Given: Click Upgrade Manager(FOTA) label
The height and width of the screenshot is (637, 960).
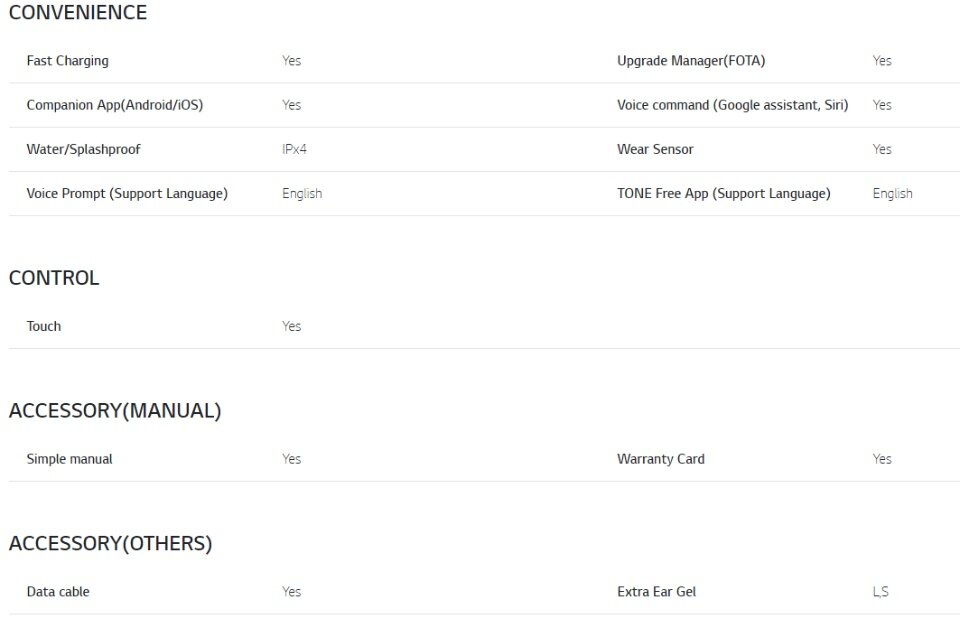Looking at the screenshot, I should [691, 61].
